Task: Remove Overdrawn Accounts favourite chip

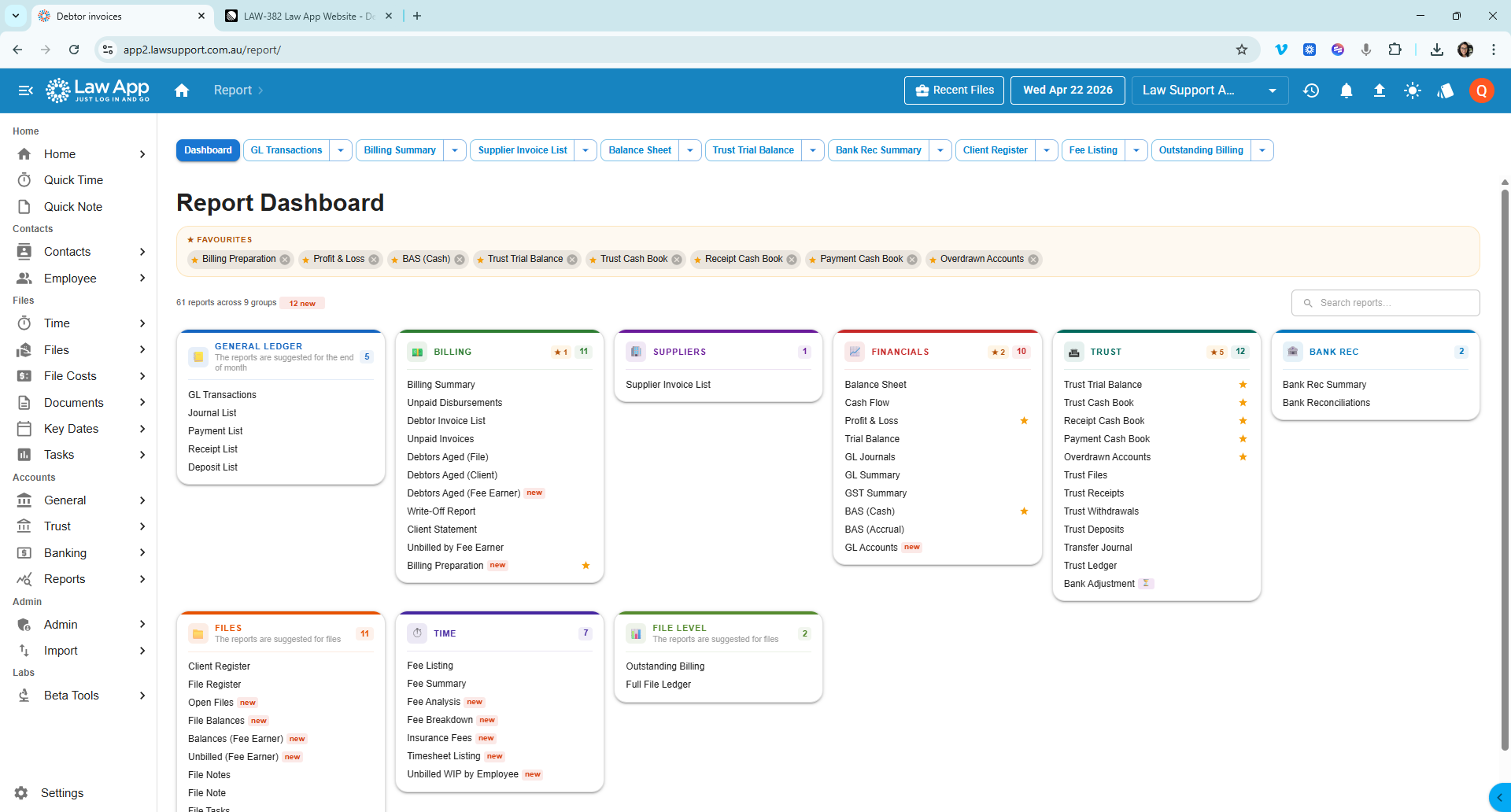Action: click(x=1033, y=260)
